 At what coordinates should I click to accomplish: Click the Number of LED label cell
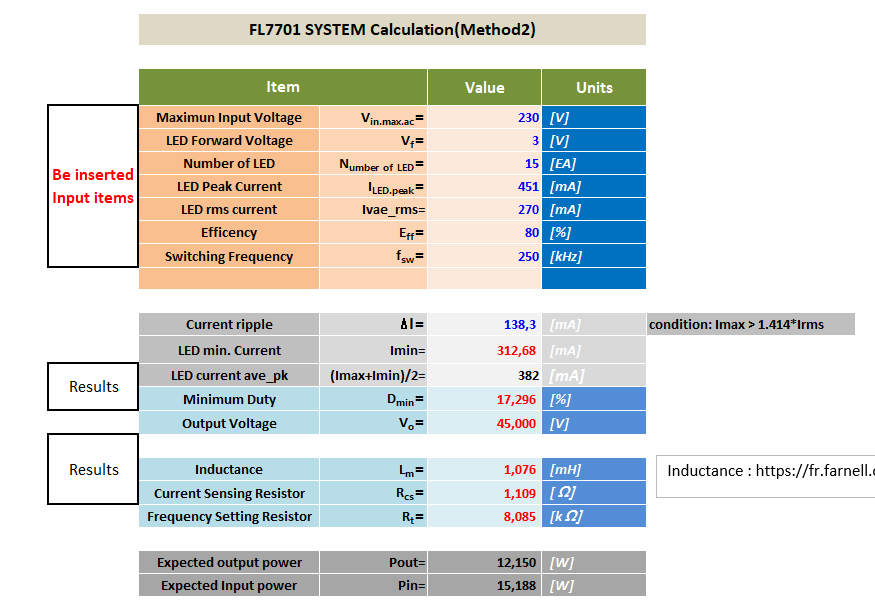(x=229, y=164)
